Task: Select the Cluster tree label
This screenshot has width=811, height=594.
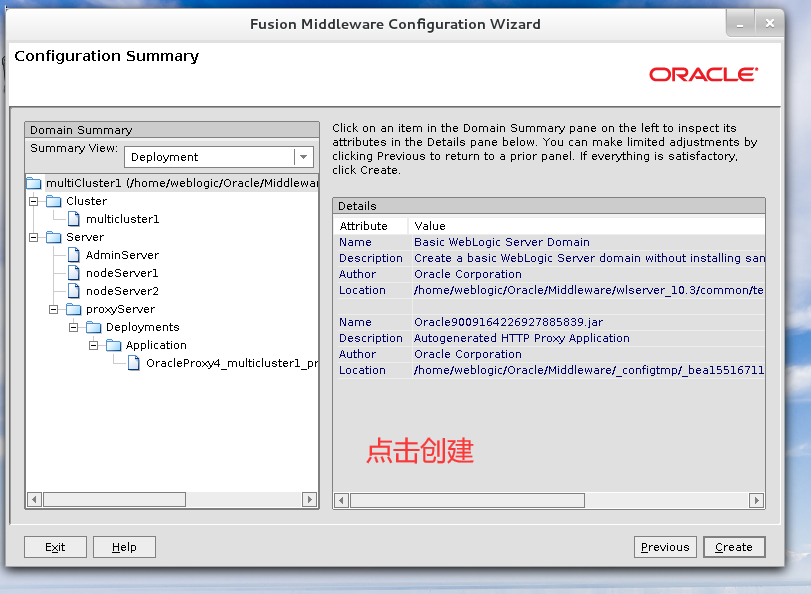Action: click(86, 201)
